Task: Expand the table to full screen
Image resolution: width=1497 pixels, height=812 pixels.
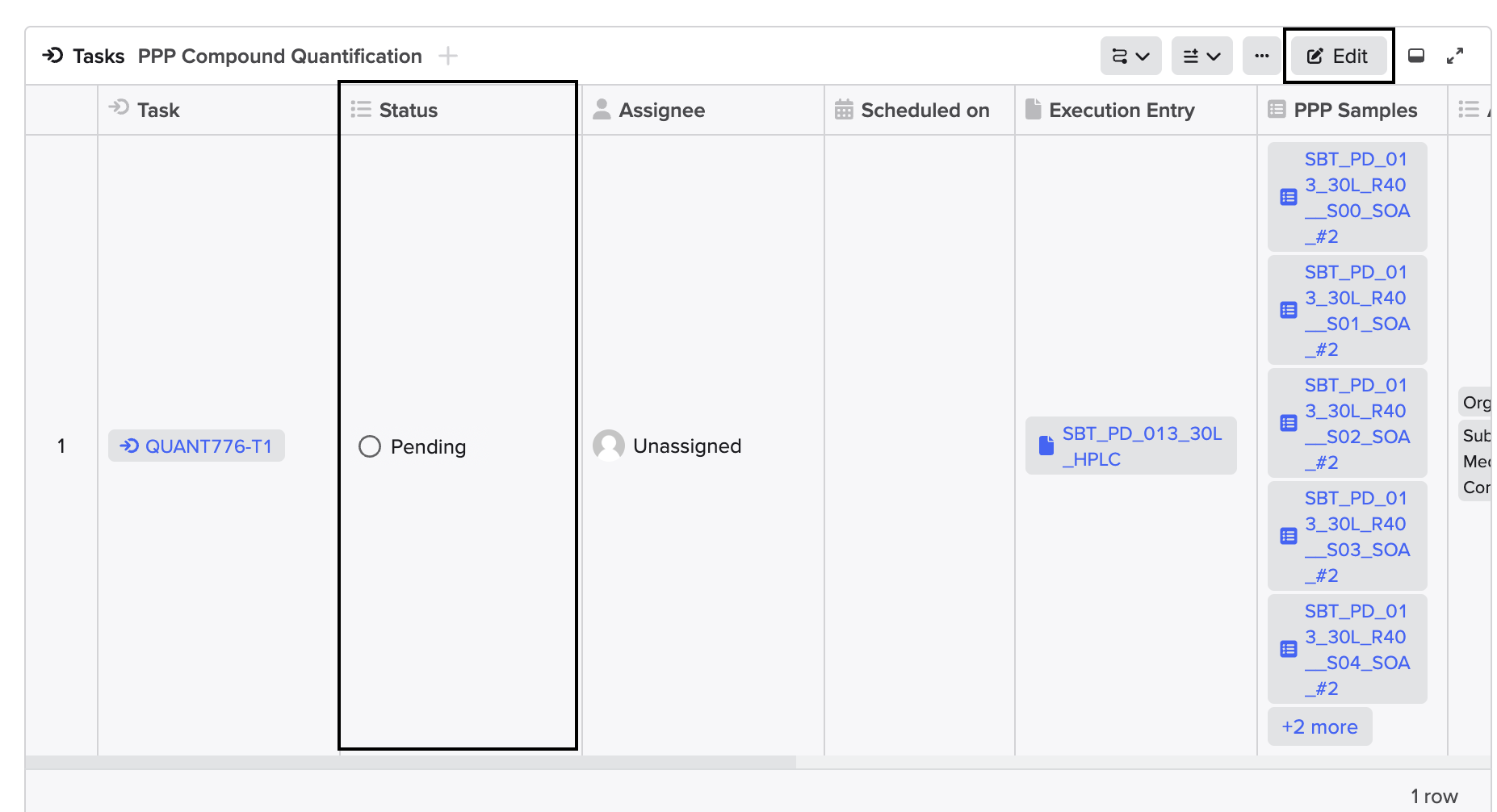Action: 1455,56
